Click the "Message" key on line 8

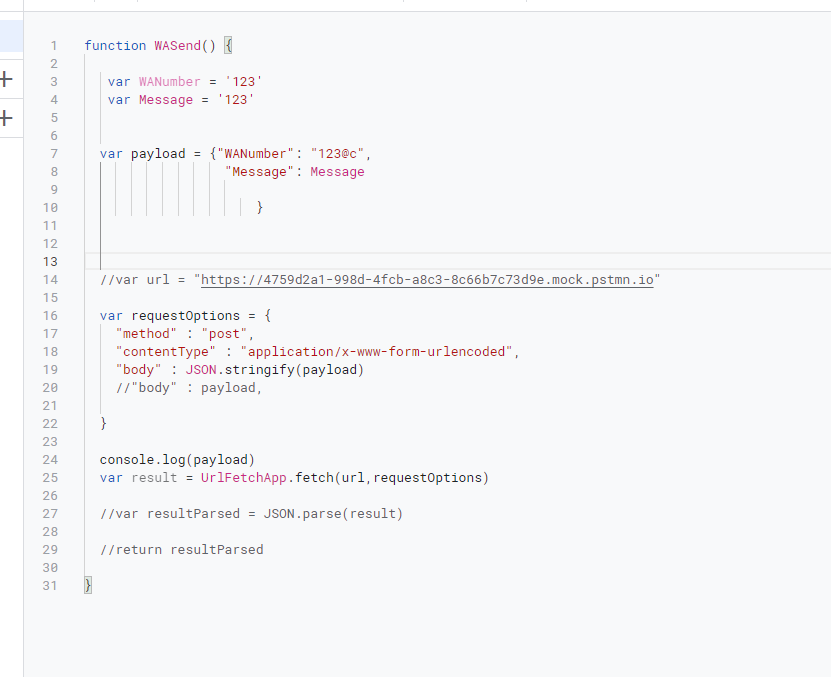tap(259, 172)
